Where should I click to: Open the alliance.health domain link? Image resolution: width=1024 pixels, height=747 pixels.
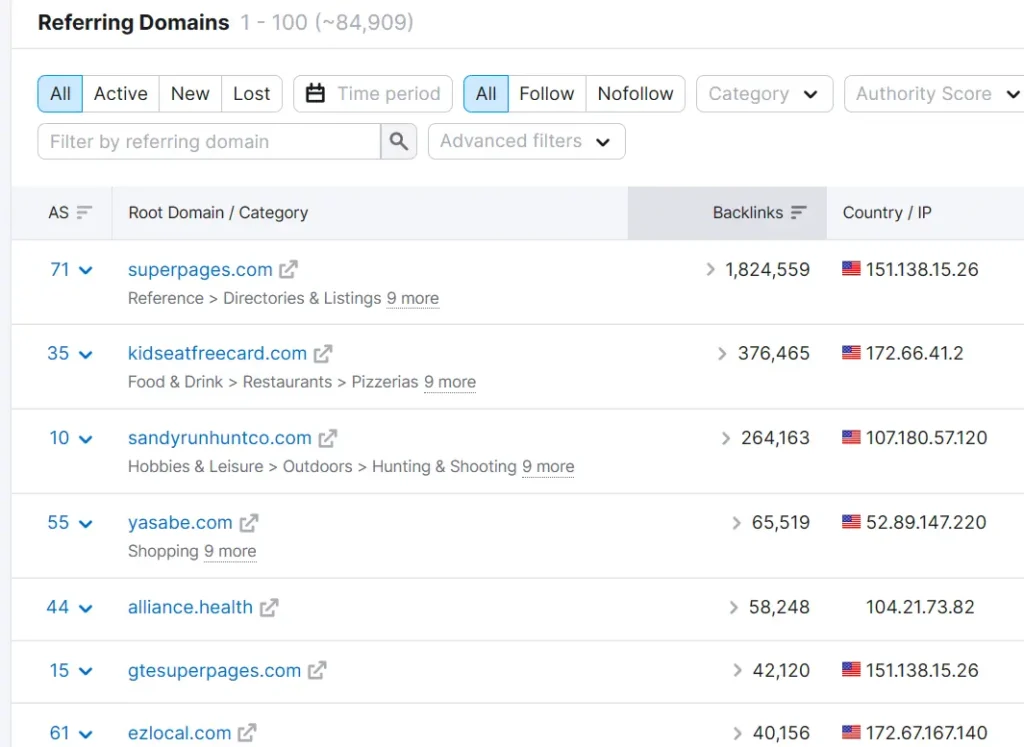pos(190,607)
